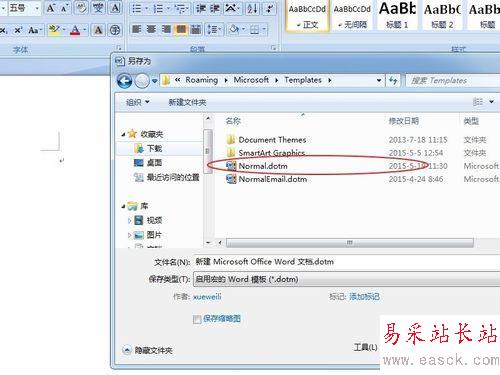Click 新建文件夹 button

187,102
